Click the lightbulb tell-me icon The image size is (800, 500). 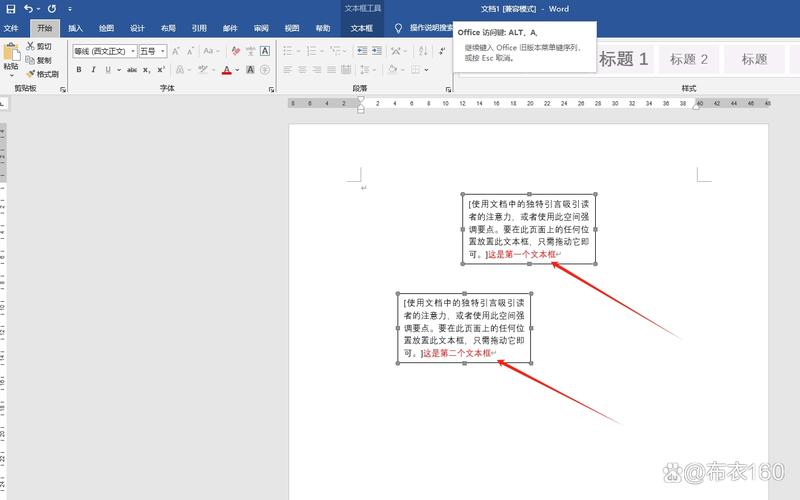(398, 29)
